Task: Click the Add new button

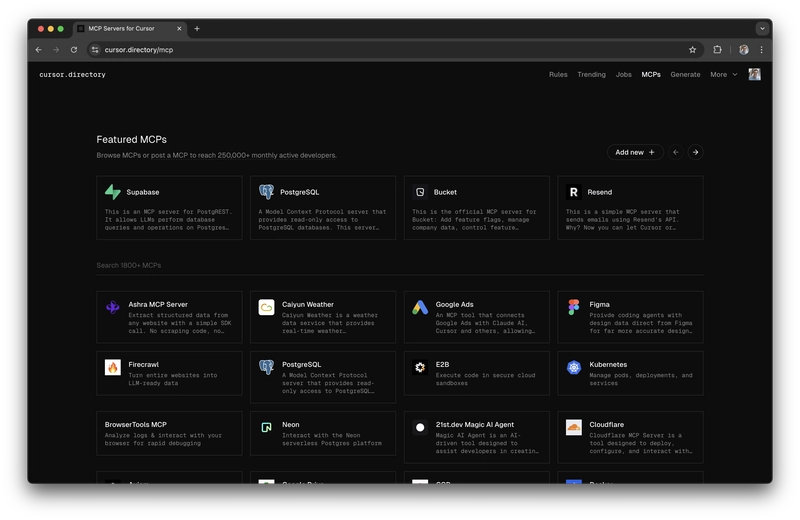Action: pyautogui.click(x=635, y=152)
